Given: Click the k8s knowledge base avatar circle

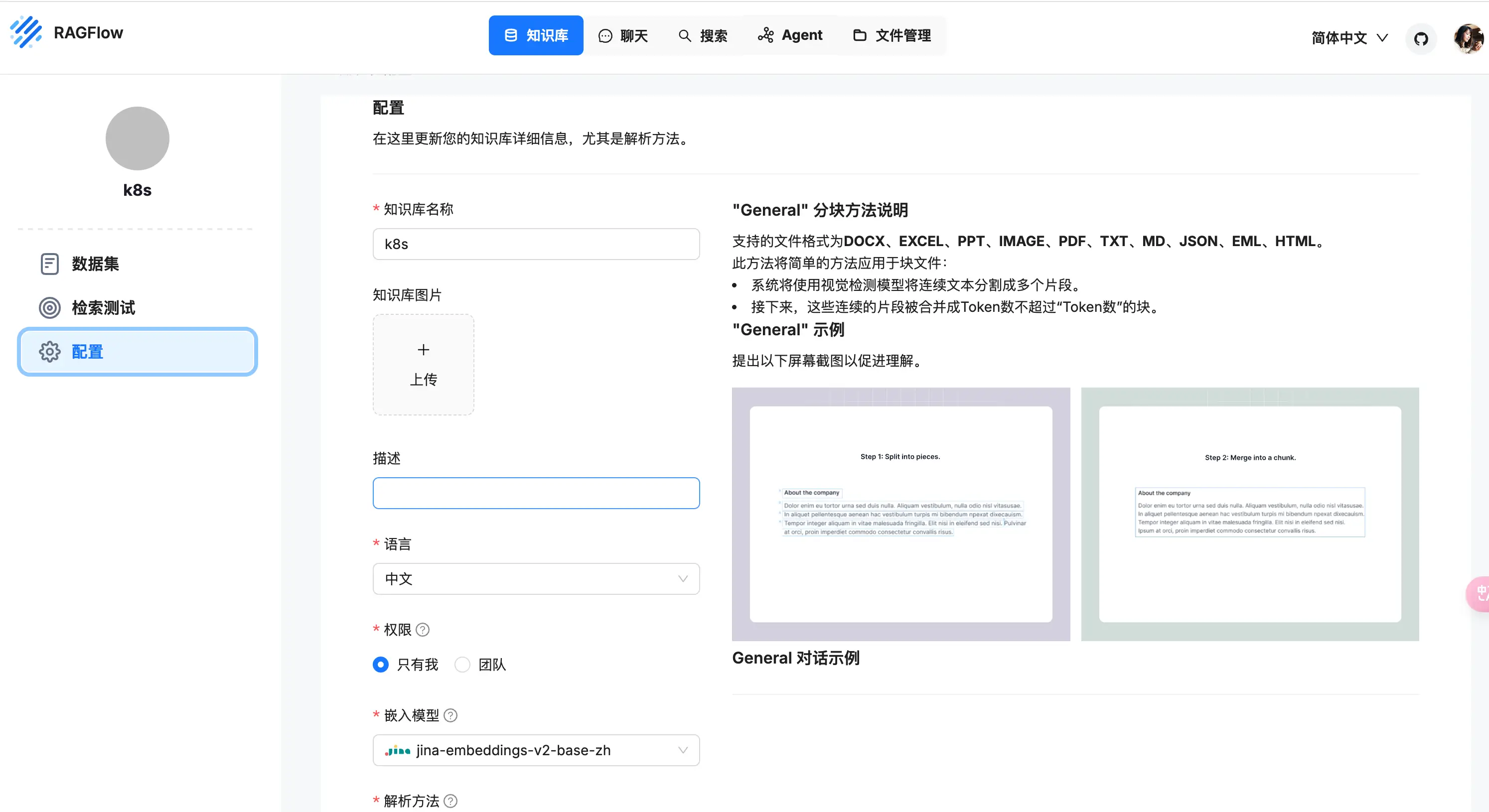Looking at the screenshot, I should [138, 138].
